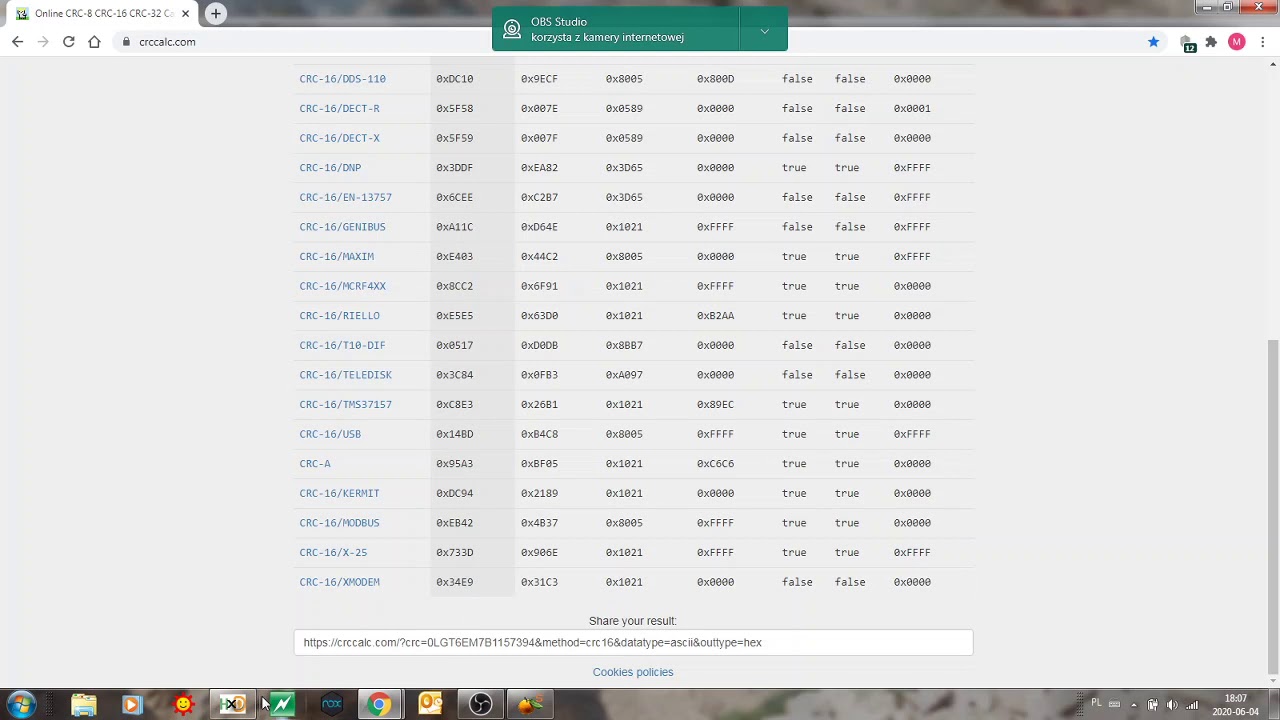Open the CRC-16/DECT-X link
The height and width of the screenshot is (720, 1280).
(x=339, y=138)
